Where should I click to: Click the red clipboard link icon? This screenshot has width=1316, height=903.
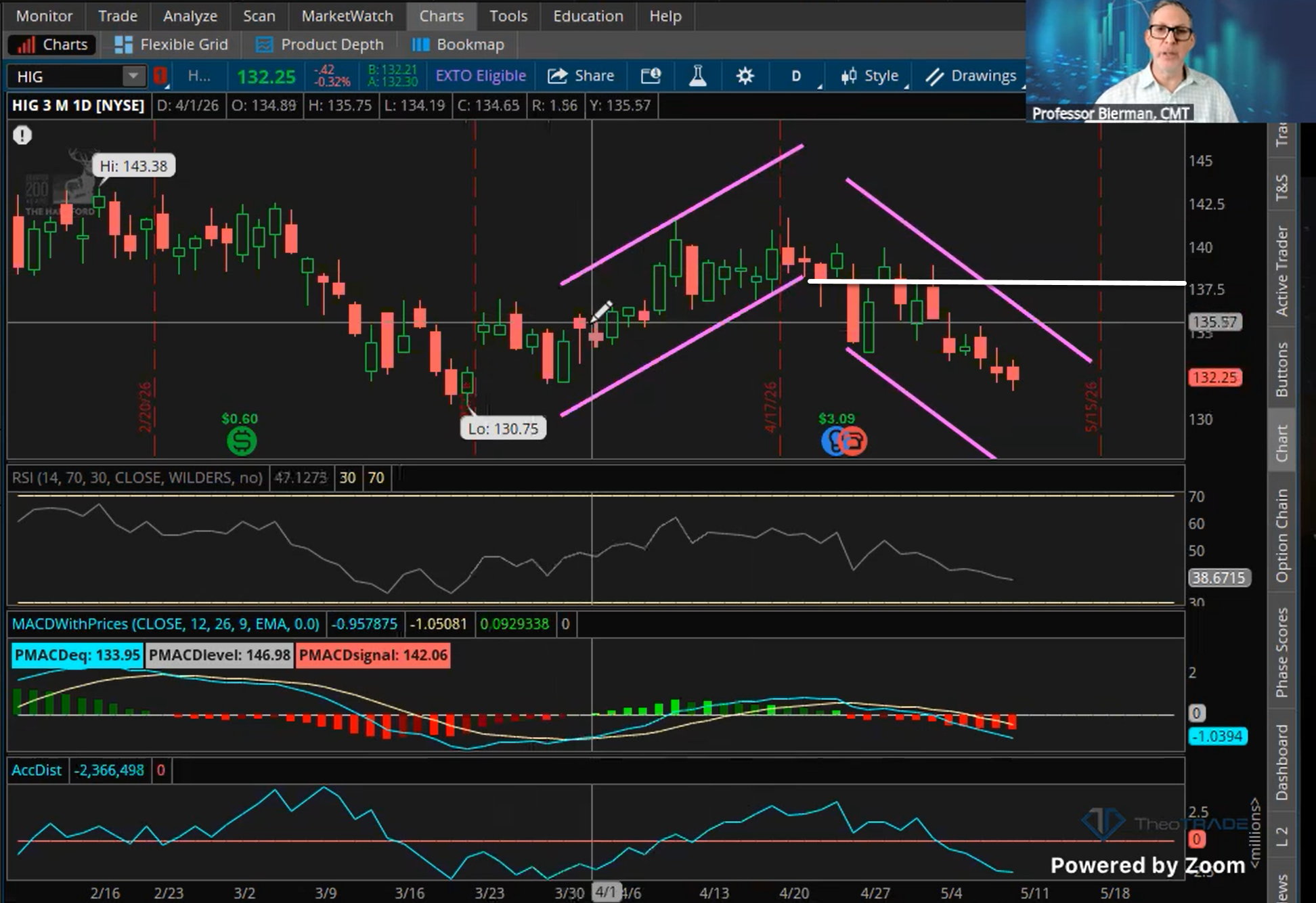[x=160, y=76]
